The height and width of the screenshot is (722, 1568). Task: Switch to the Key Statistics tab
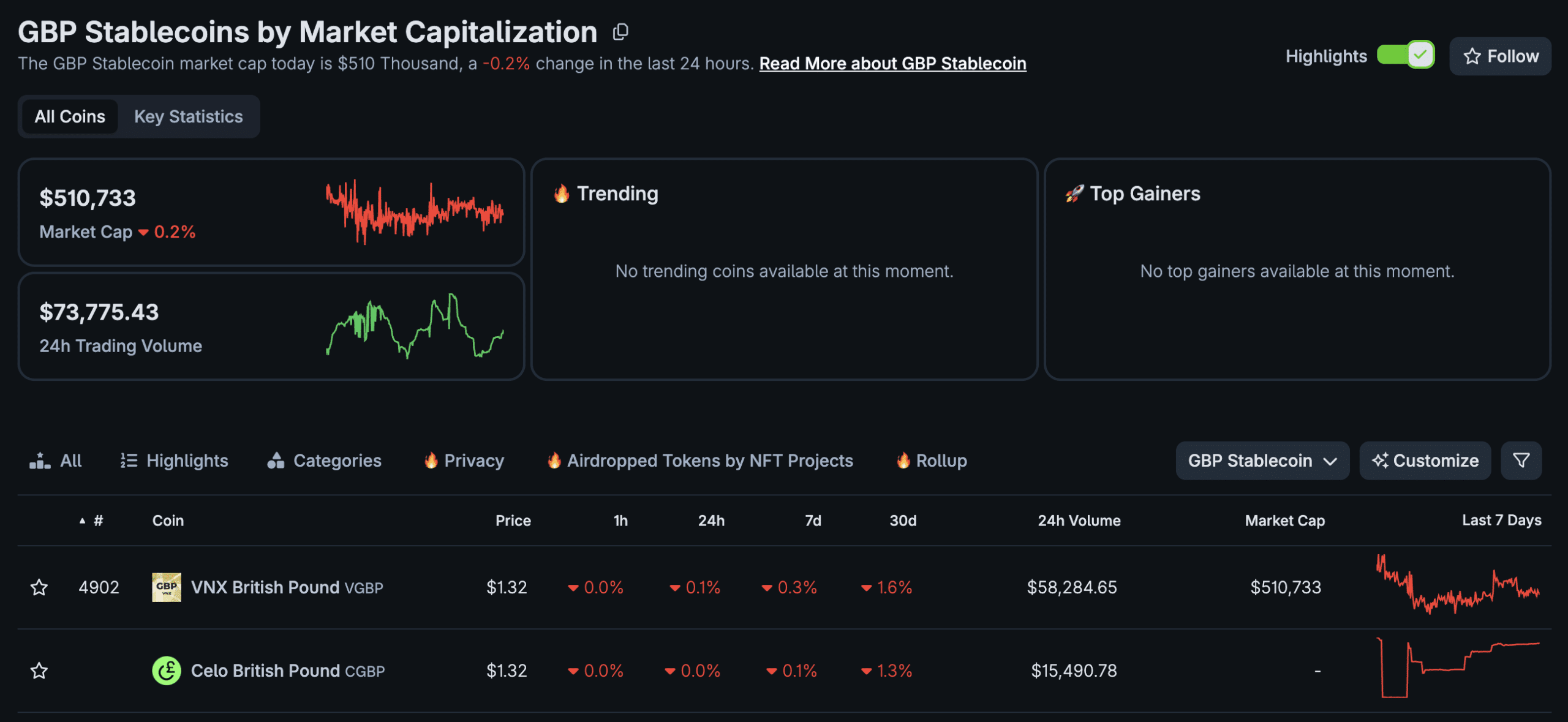point(188,116)
